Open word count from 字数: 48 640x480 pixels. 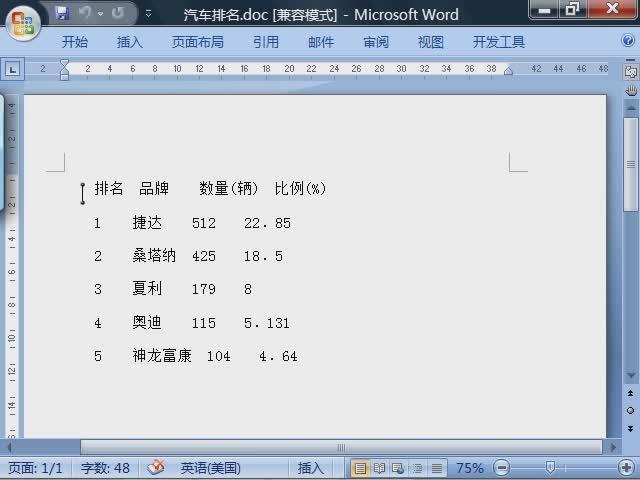[x=105, y=468]
